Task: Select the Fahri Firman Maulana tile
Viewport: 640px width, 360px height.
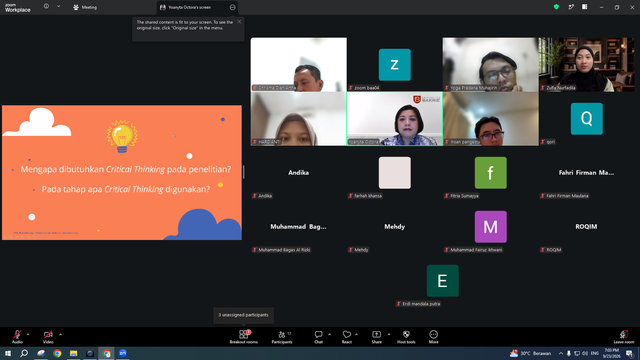Action: tap(587, 173)
